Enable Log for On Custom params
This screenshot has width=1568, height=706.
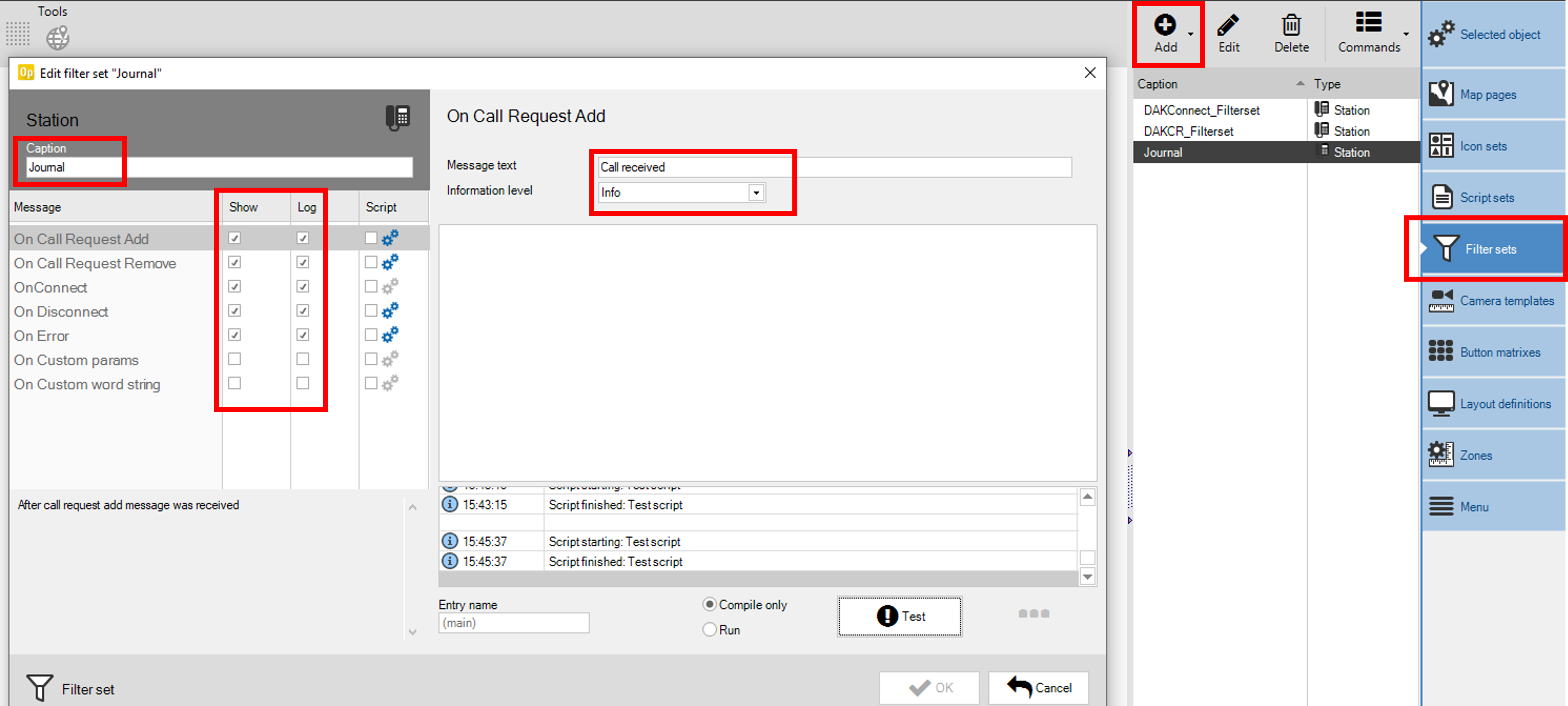pyautogui.click(x=302, y=359)
